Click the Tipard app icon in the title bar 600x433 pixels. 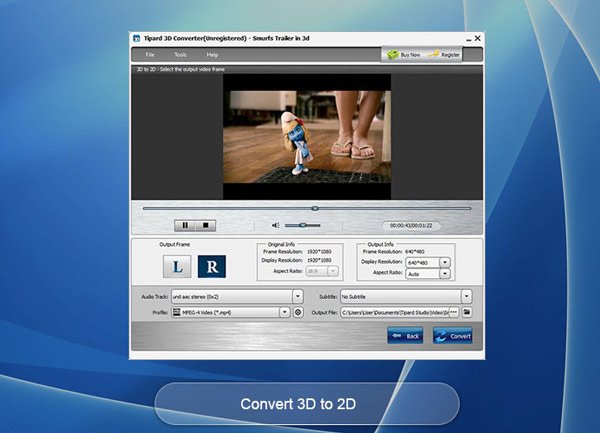pos(136,38)
